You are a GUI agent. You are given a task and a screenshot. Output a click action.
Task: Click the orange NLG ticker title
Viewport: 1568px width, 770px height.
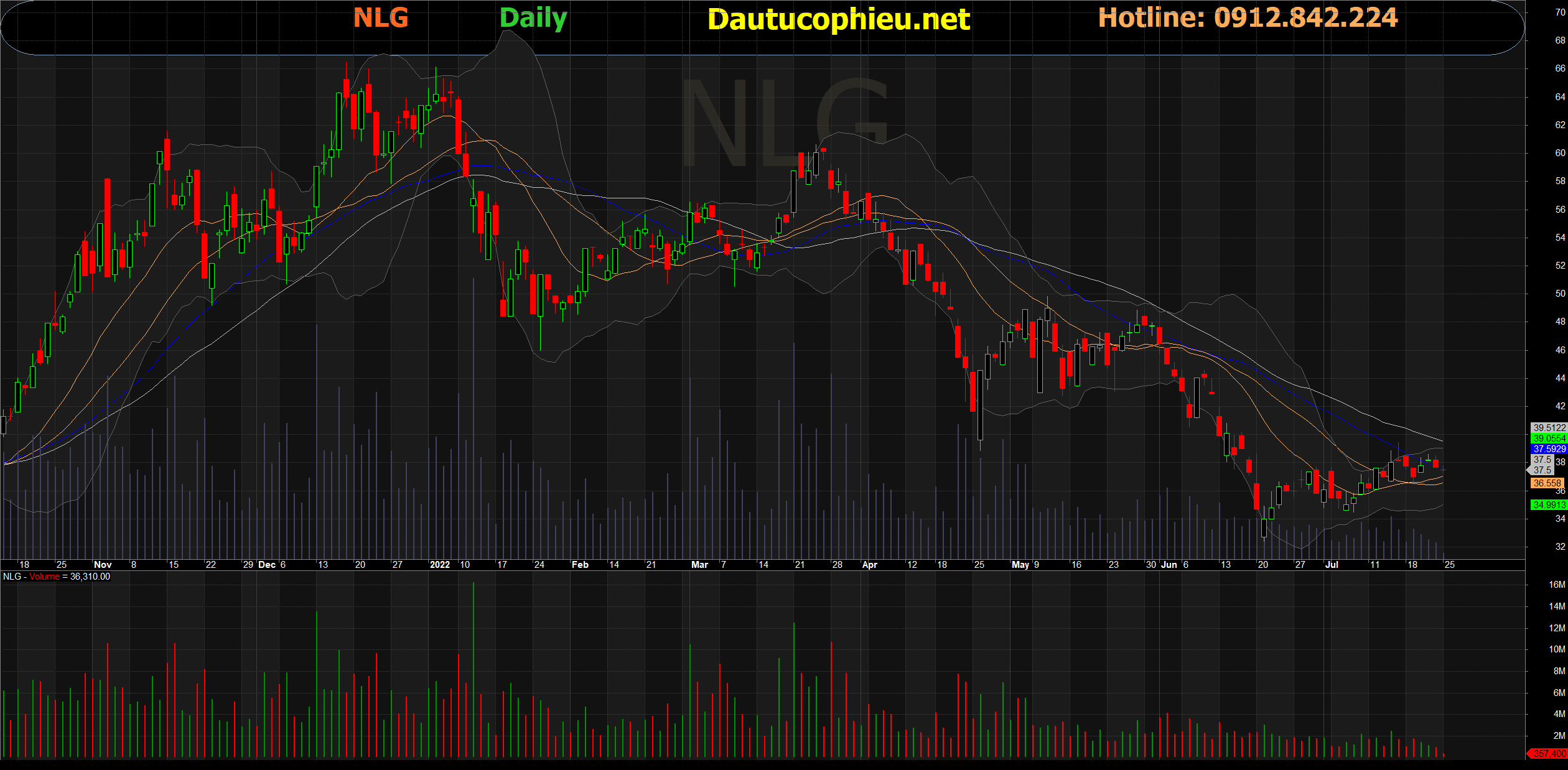[x=381, y=17]
